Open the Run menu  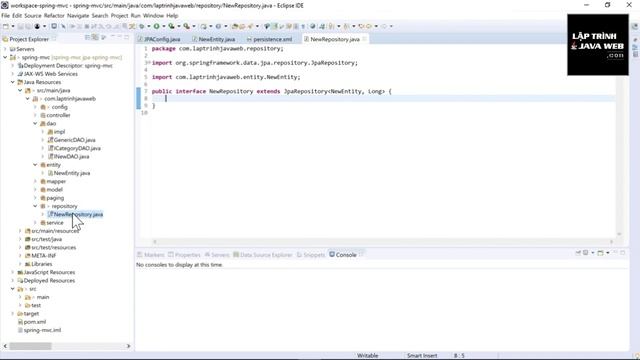(x=136, y=16)
